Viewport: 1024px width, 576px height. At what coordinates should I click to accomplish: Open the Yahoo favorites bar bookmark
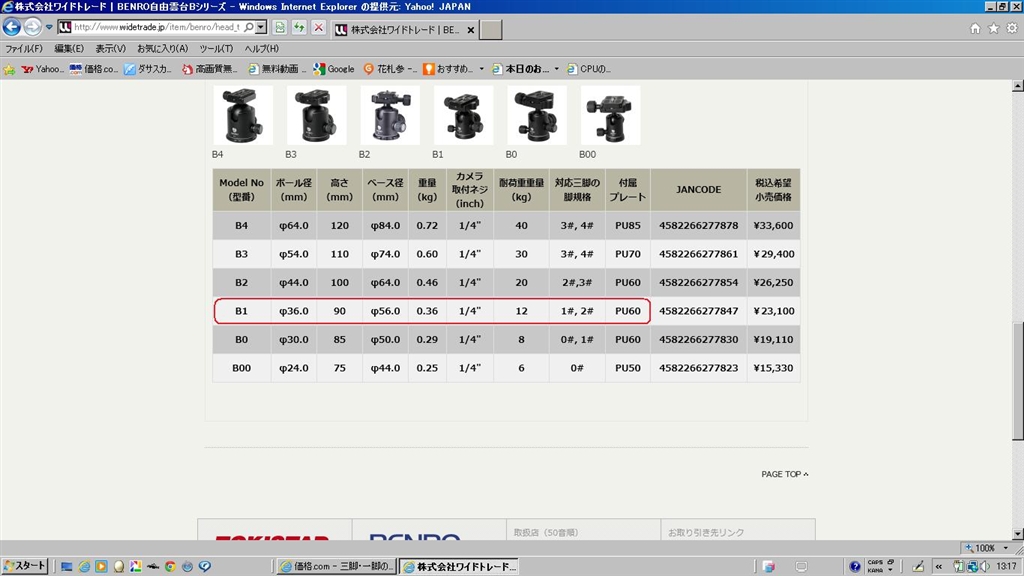[42, 69]
